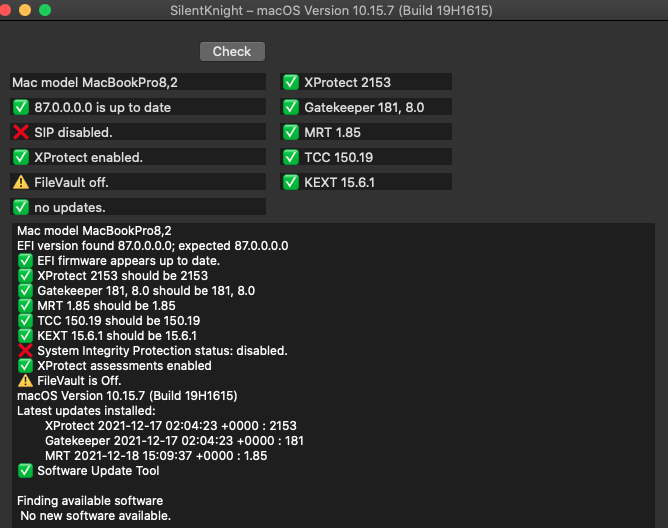Select the FileVault off text field

pyautogui.click(x=138, y=182)
